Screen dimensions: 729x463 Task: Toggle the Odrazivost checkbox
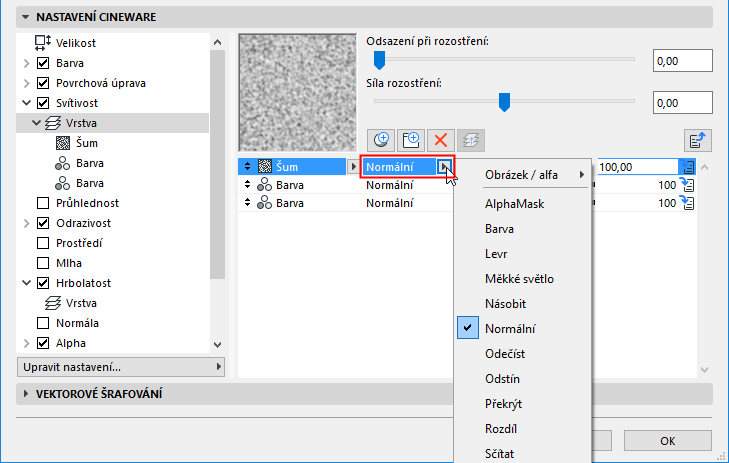[43, 223]
